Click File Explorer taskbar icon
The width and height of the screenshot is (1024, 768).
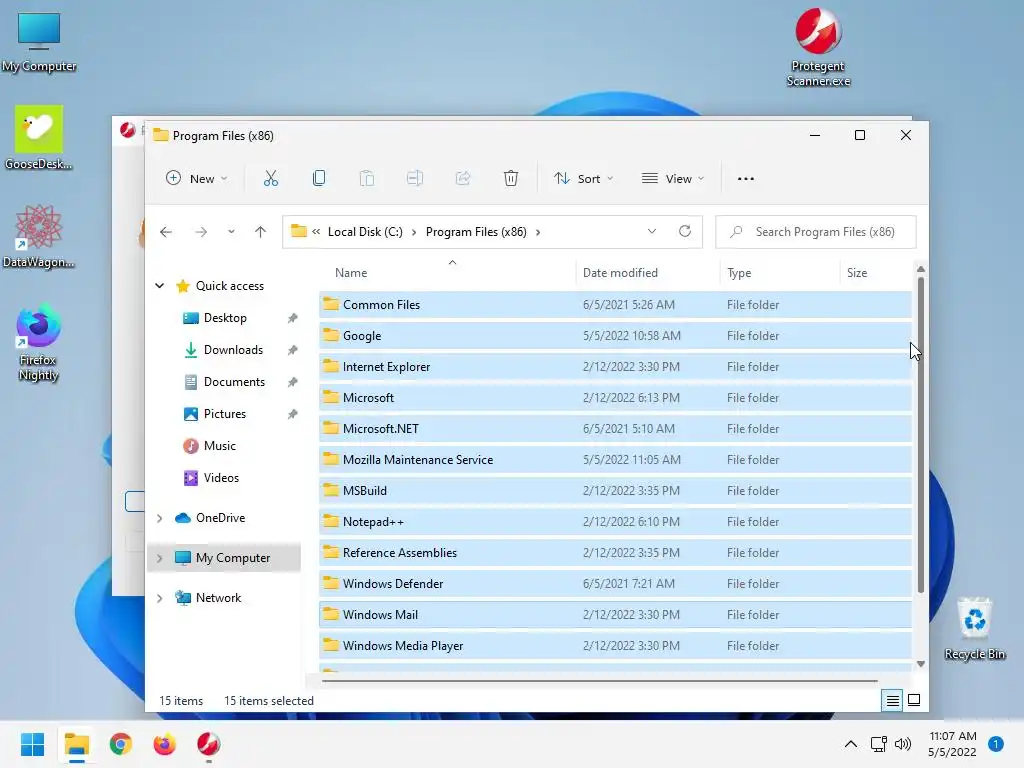76,744
